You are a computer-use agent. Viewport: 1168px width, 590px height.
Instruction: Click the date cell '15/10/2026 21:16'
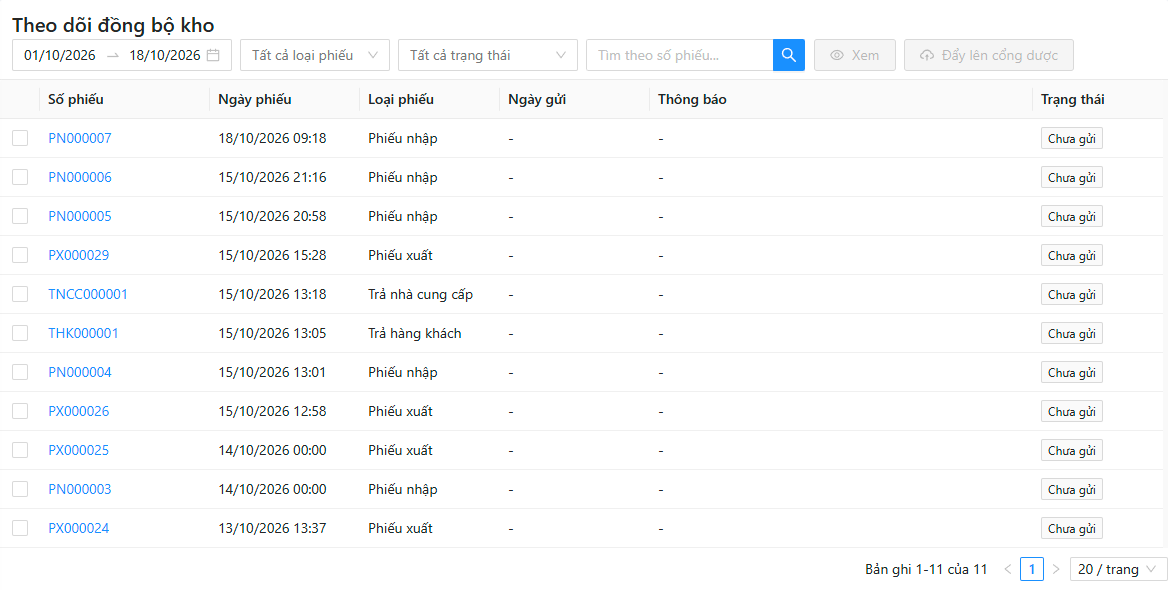tap(272, 177)
